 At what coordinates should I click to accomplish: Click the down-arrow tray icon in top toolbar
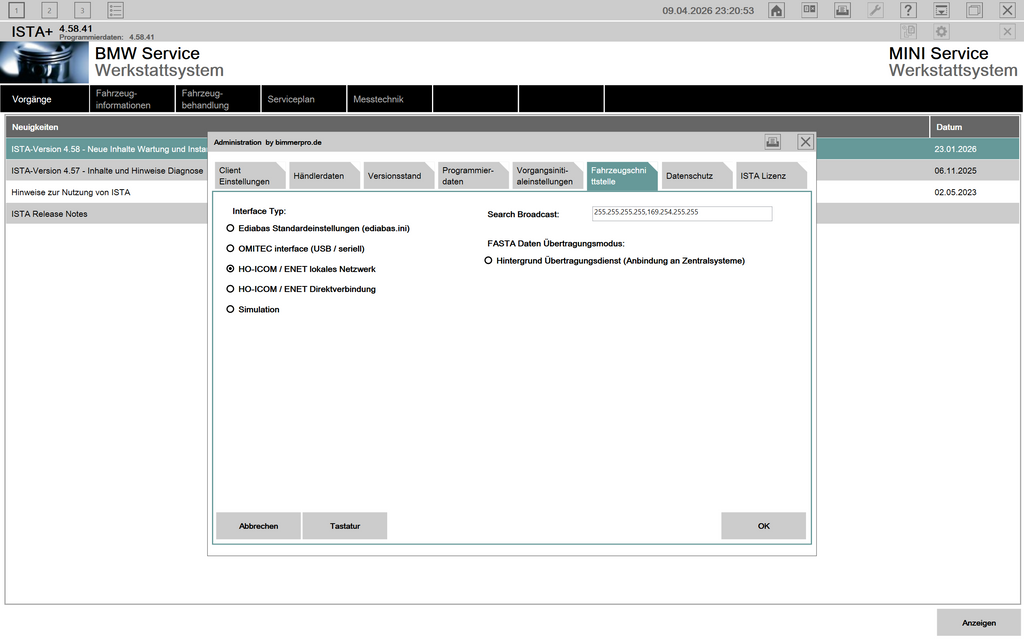[x=941, y=10]
